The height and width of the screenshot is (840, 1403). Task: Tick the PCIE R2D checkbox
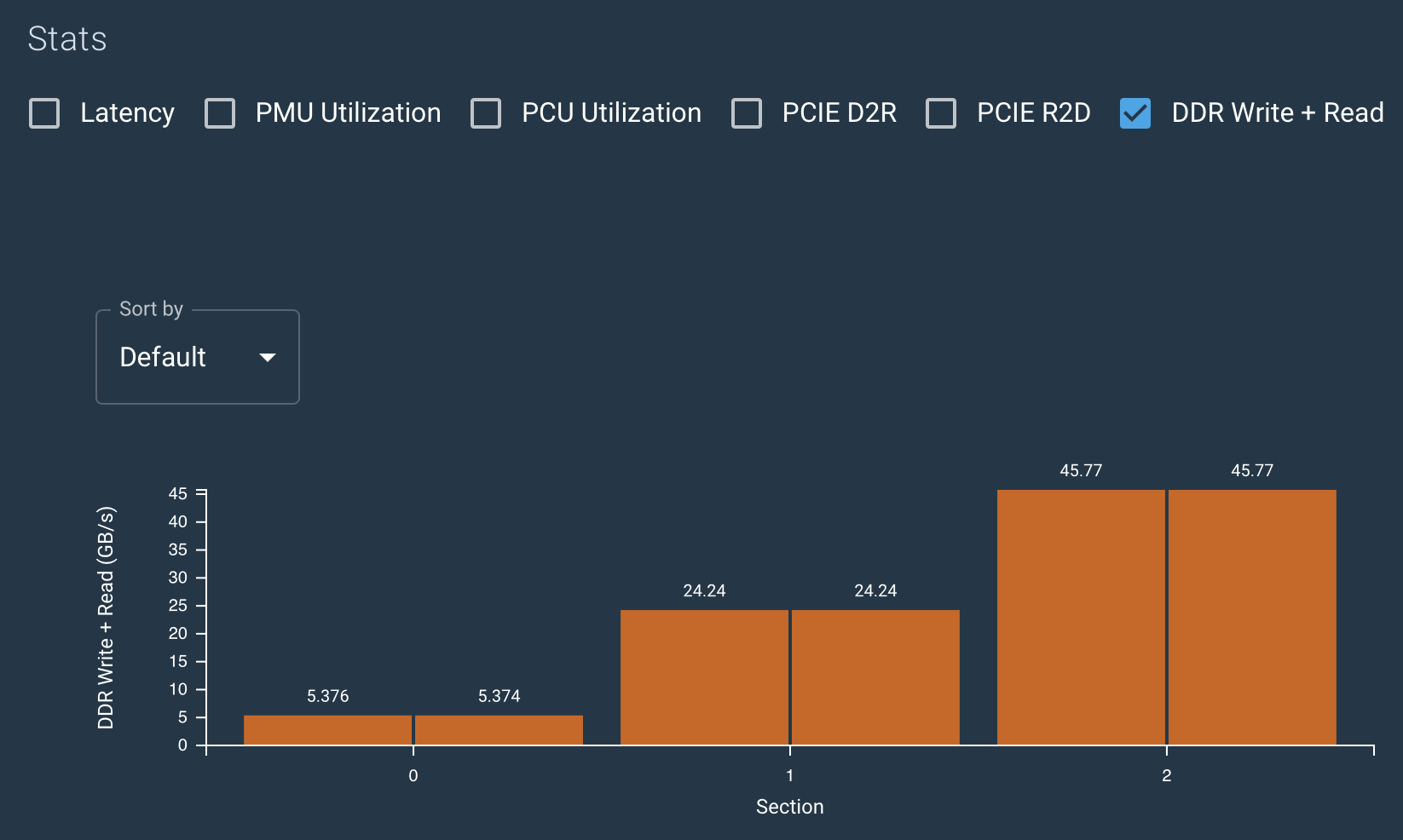(941, 113)
